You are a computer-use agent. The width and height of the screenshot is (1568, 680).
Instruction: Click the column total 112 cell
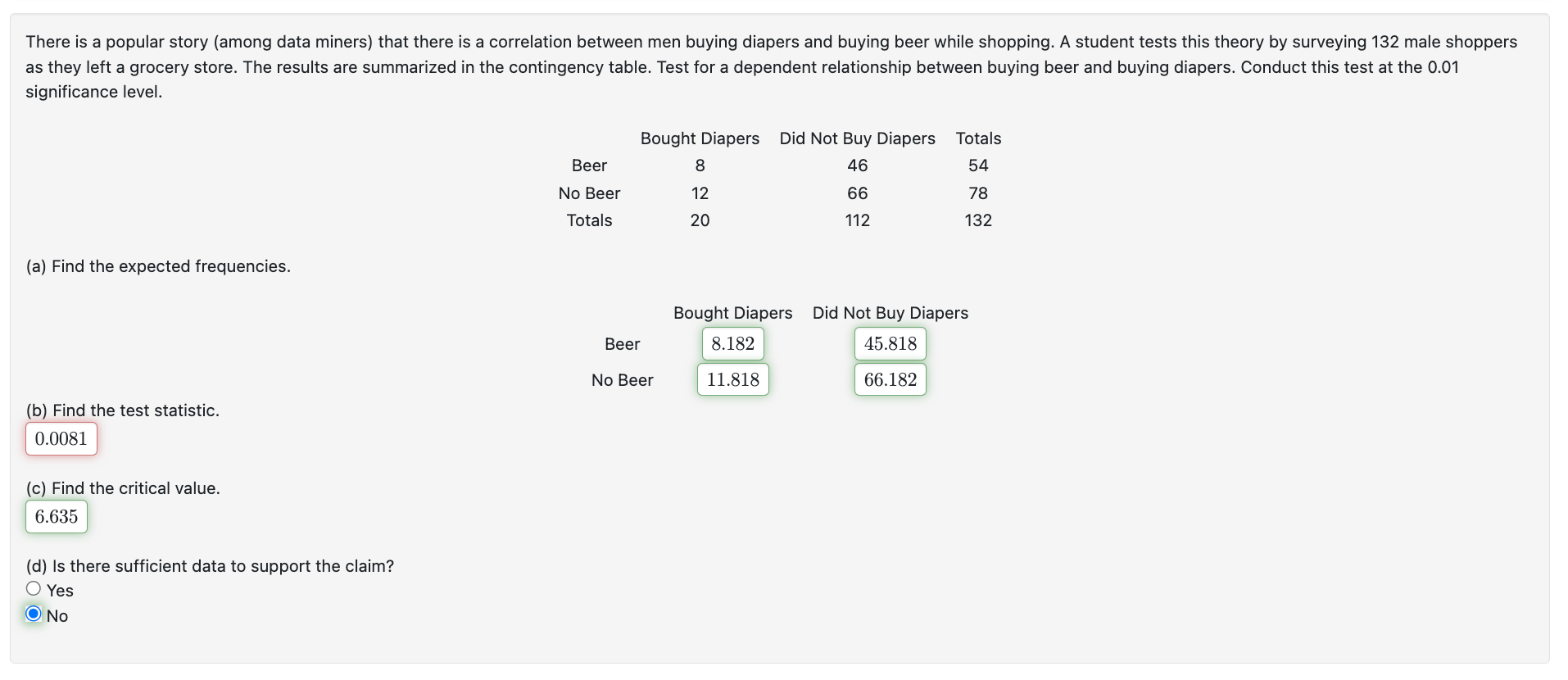tap(857, 220)
